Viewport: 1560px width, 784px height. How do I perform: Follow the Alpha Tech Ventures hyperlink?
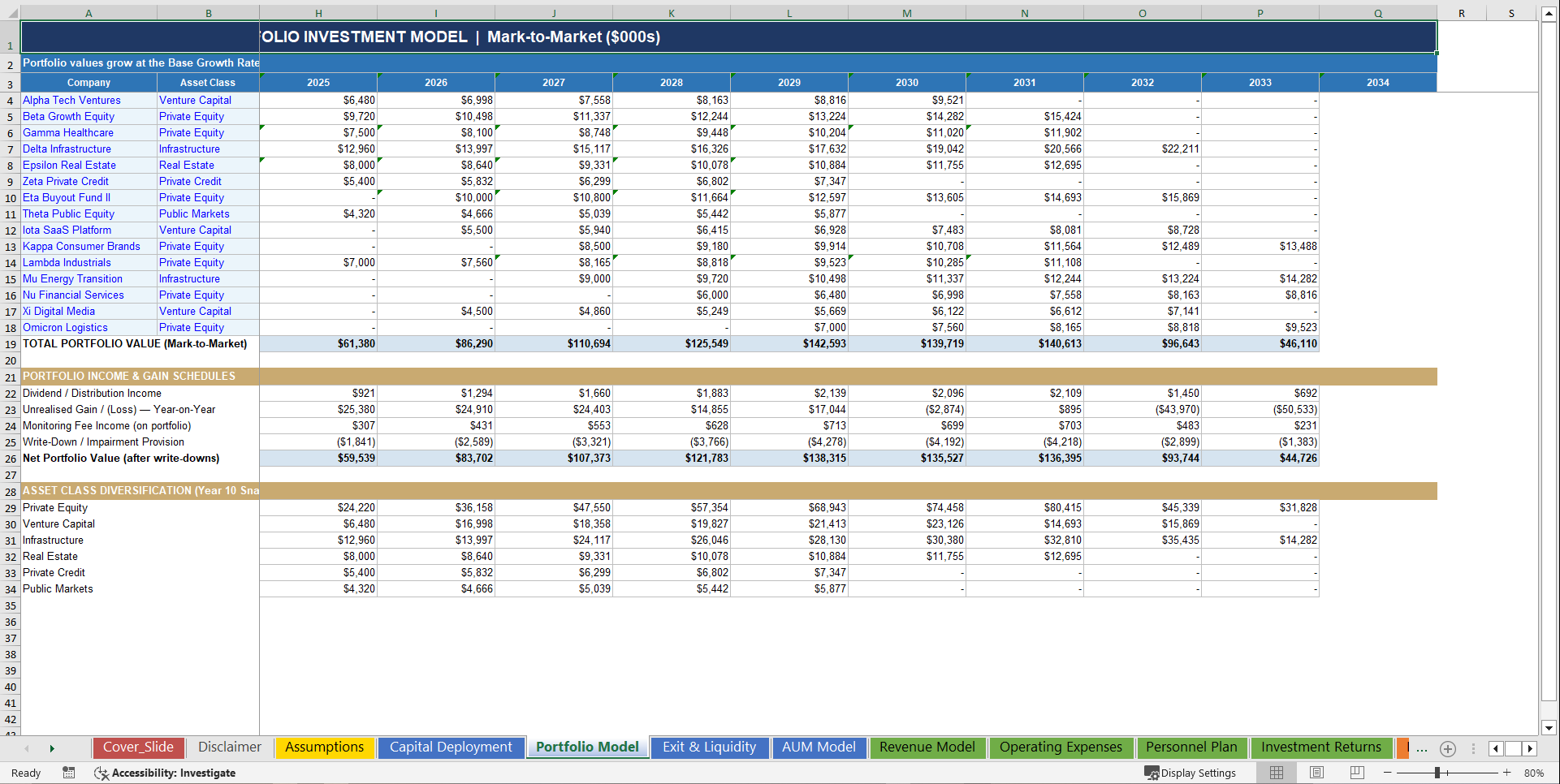click(71, 100)
